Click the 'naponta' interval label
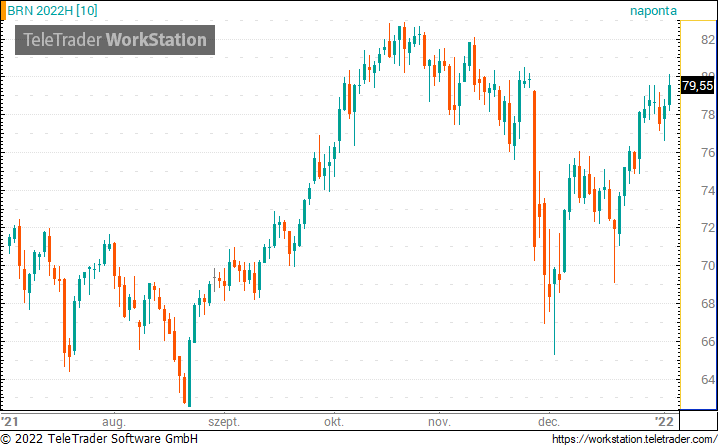 pyautogui.click(x=653, y=11)
